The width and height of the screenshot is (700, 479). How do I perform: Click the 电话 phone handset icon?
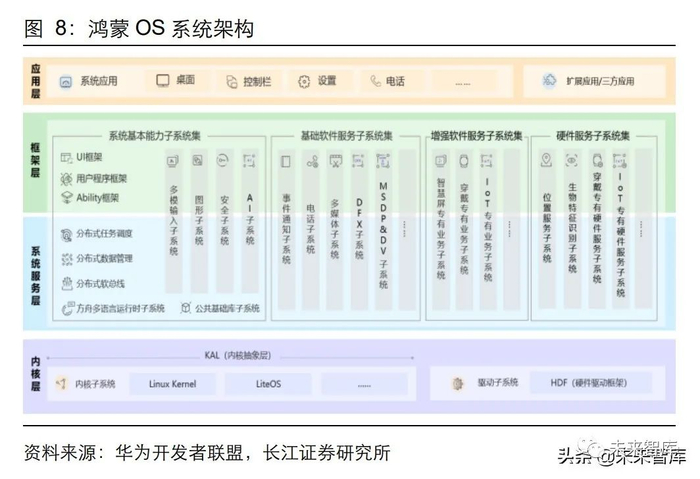[375, 81]
